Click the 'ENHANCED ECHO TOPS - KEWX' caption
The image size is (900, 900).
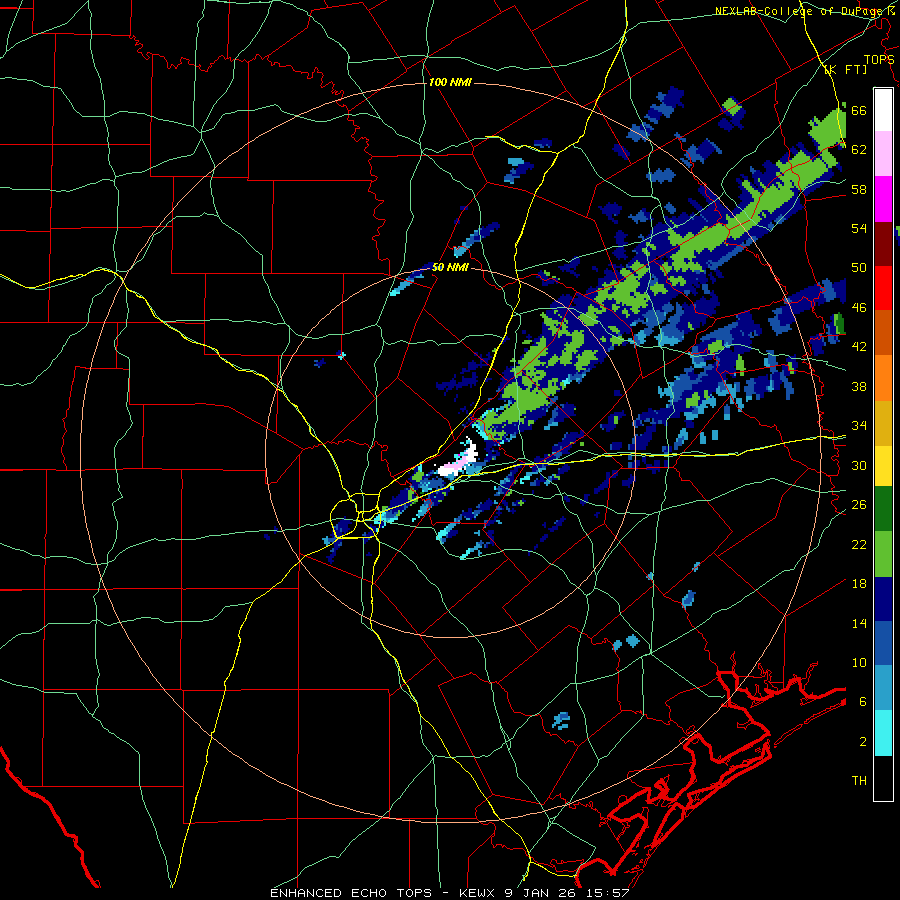coord(382,893)
